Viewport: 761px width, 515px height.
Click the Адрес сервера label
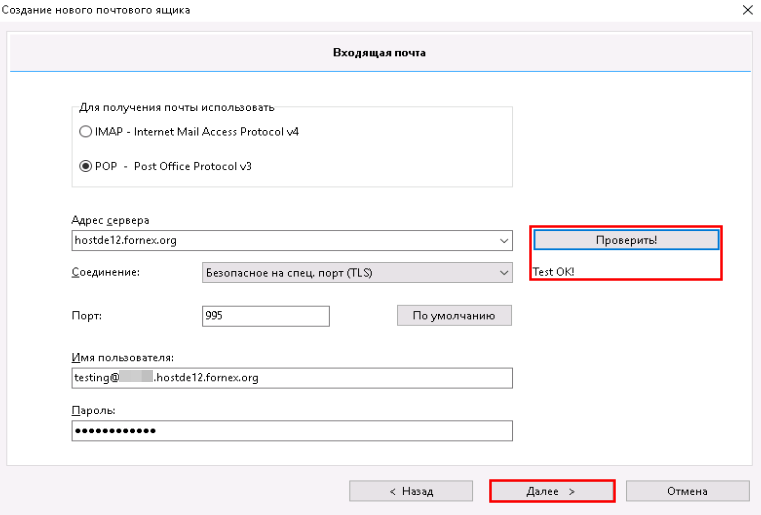point(110,220)
